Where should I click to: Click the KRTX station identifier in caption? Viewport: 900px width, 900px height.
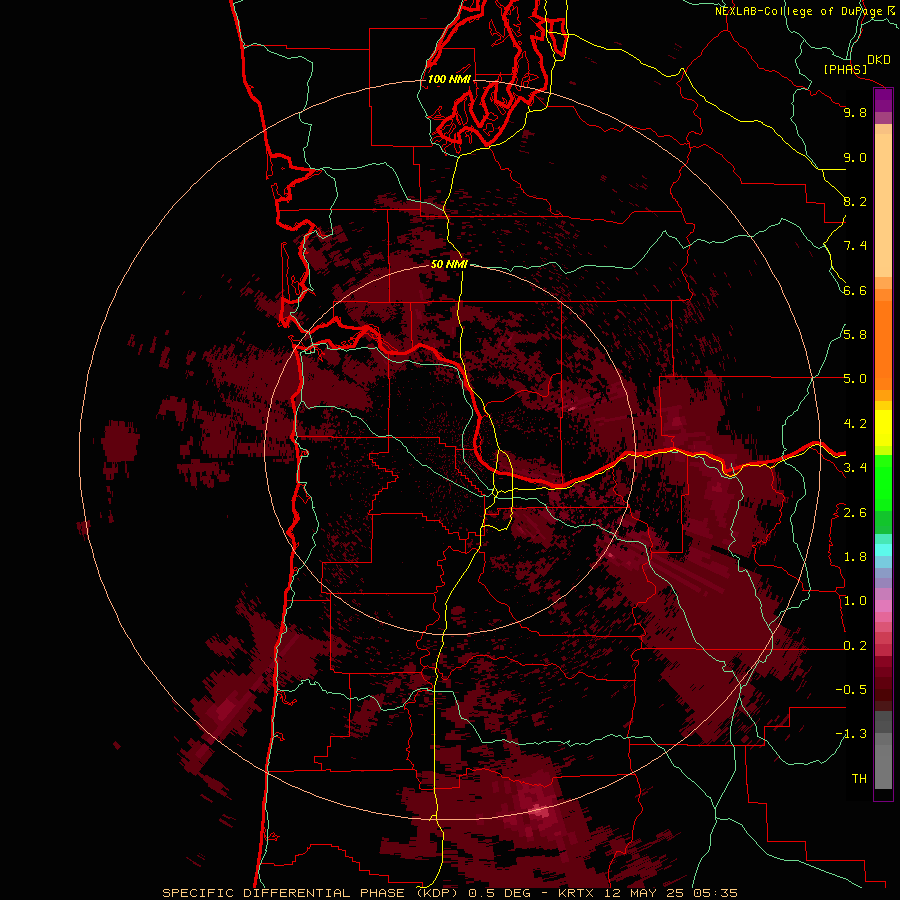pyautogui.click(x=575, y=893)
